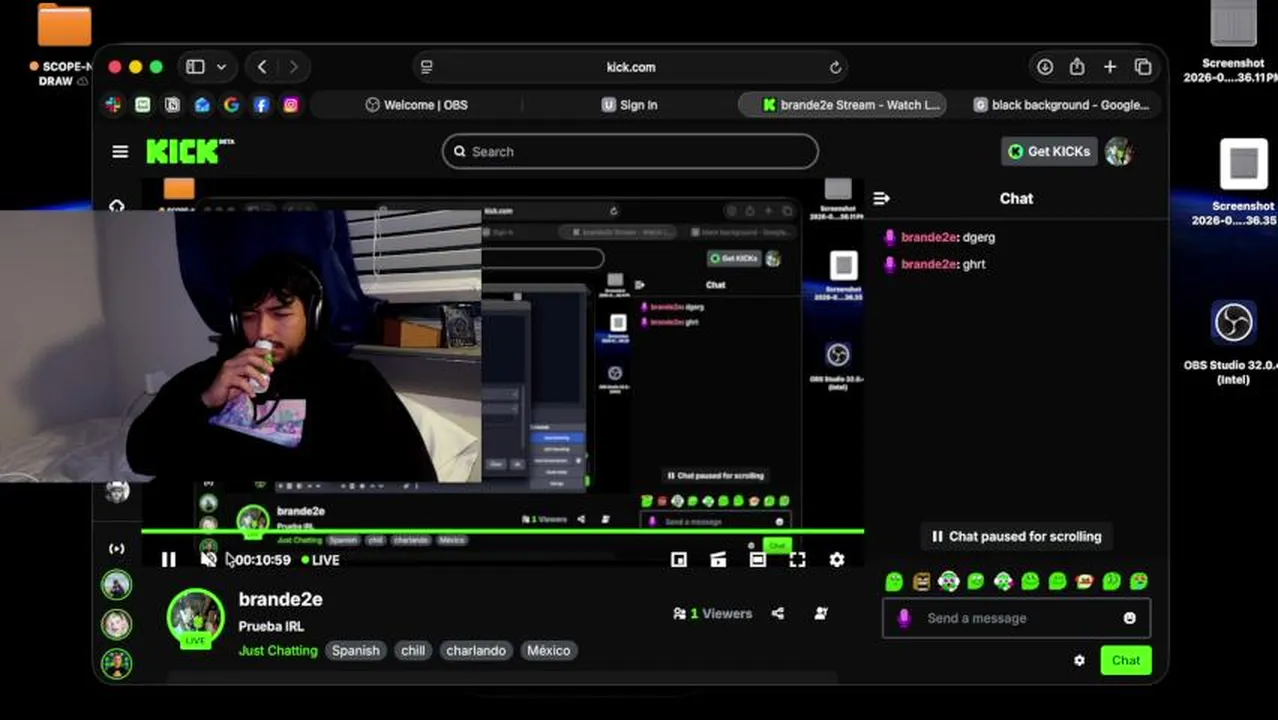Viewport: 1278px width, 720px height.
Task: Pick the third emote with glasses
Action: click(948, 581)
